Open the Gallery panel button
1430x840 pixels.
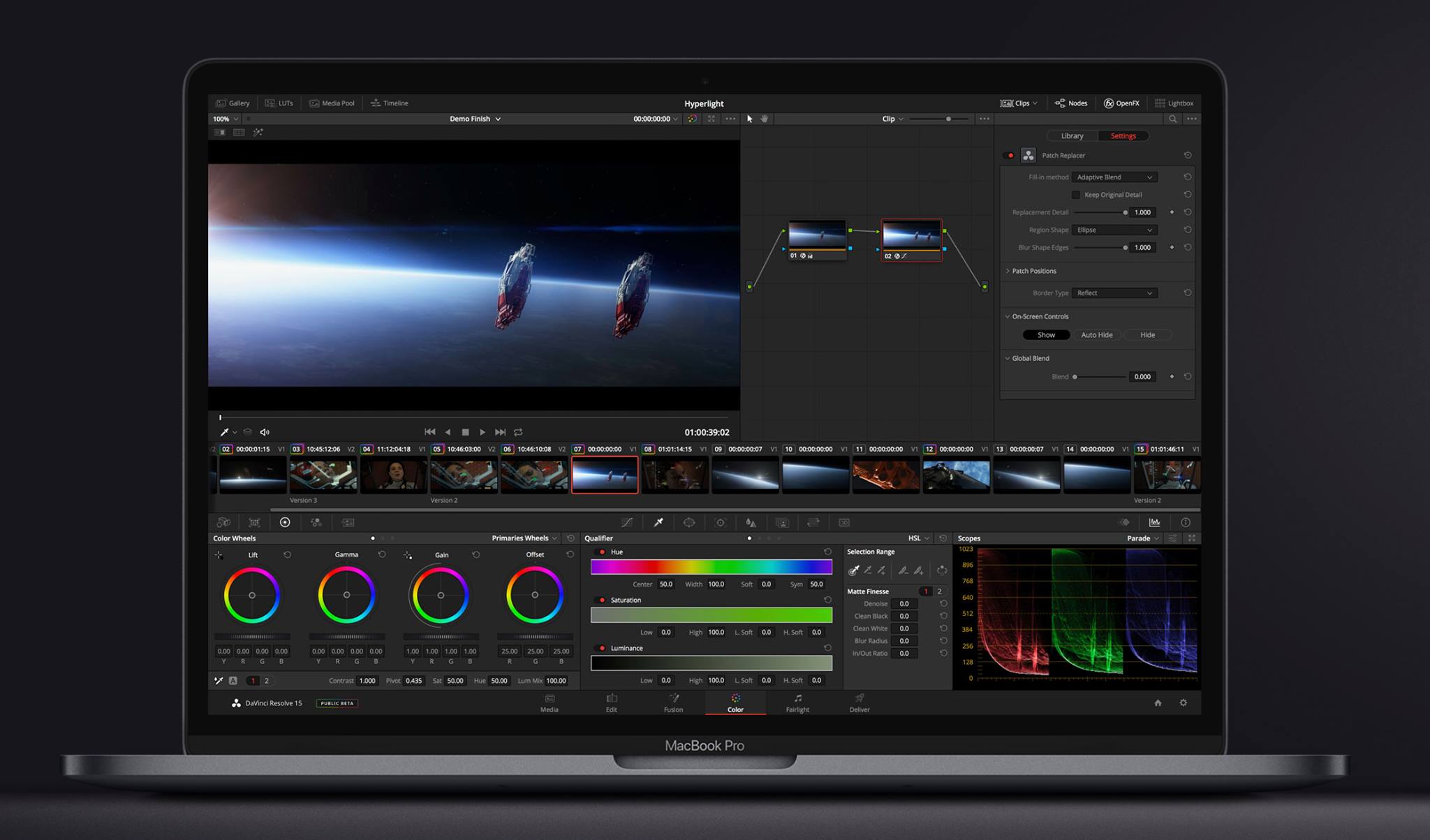(233, 103)
